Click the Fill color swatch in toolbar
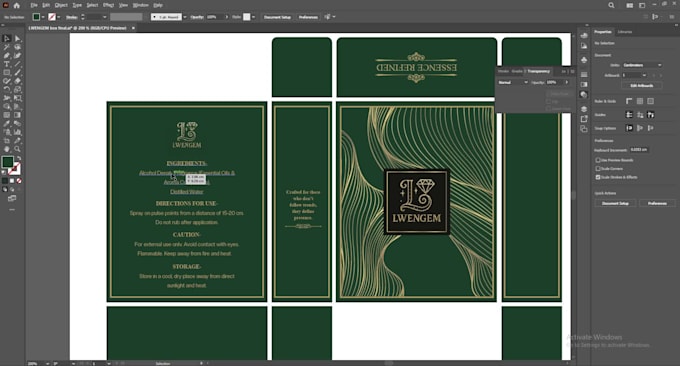 (x=7, y=162)
